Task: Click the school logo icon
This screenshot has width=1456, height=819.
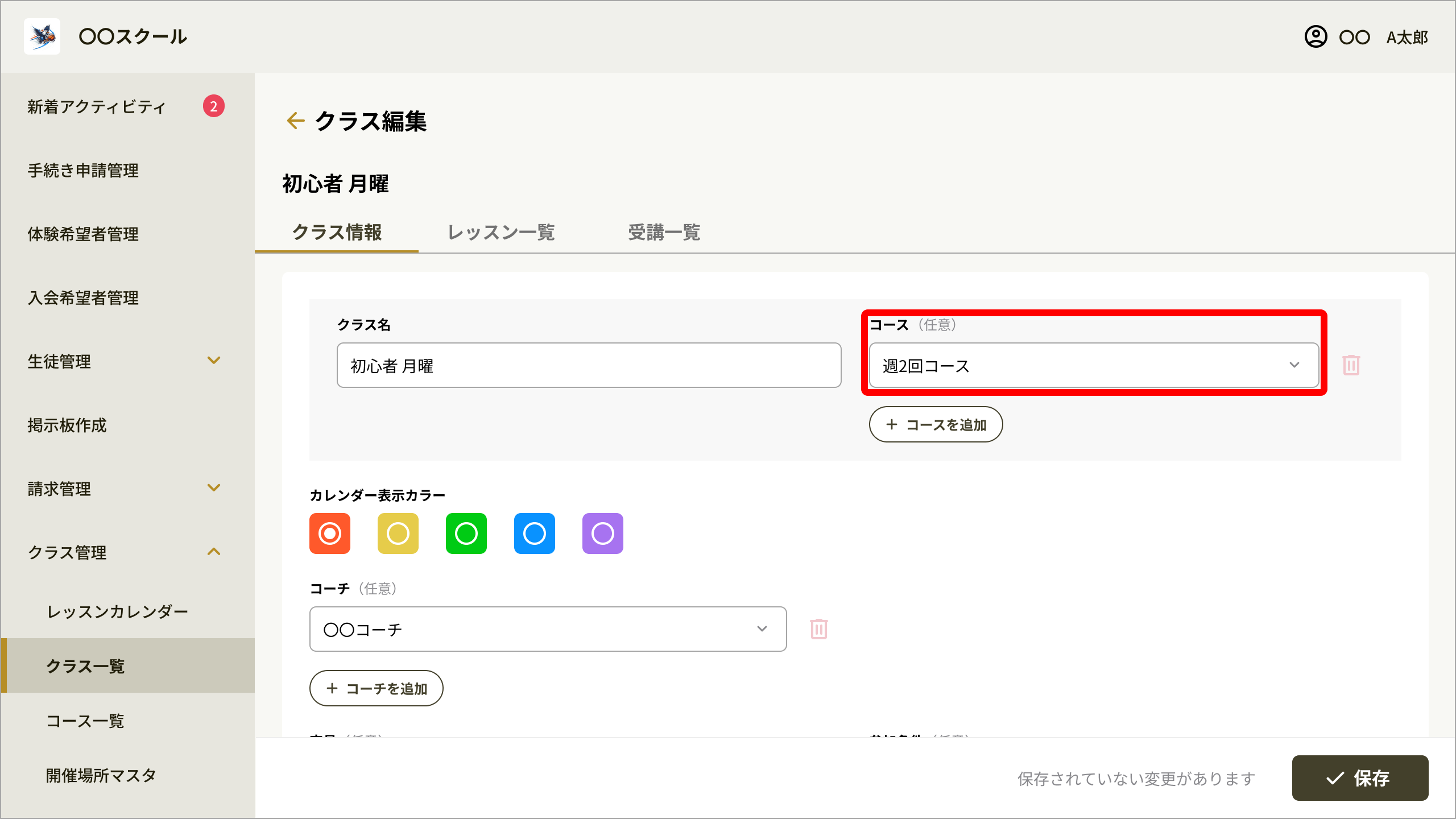Action: click(42, 36)
